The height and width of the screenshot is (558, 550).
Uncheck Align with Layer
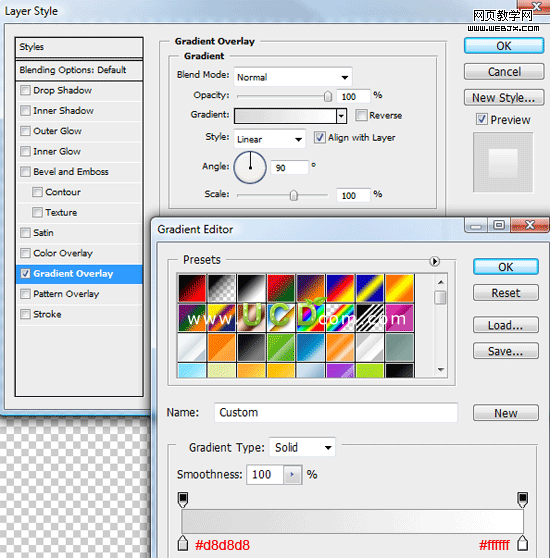click(x=319, y=137)
